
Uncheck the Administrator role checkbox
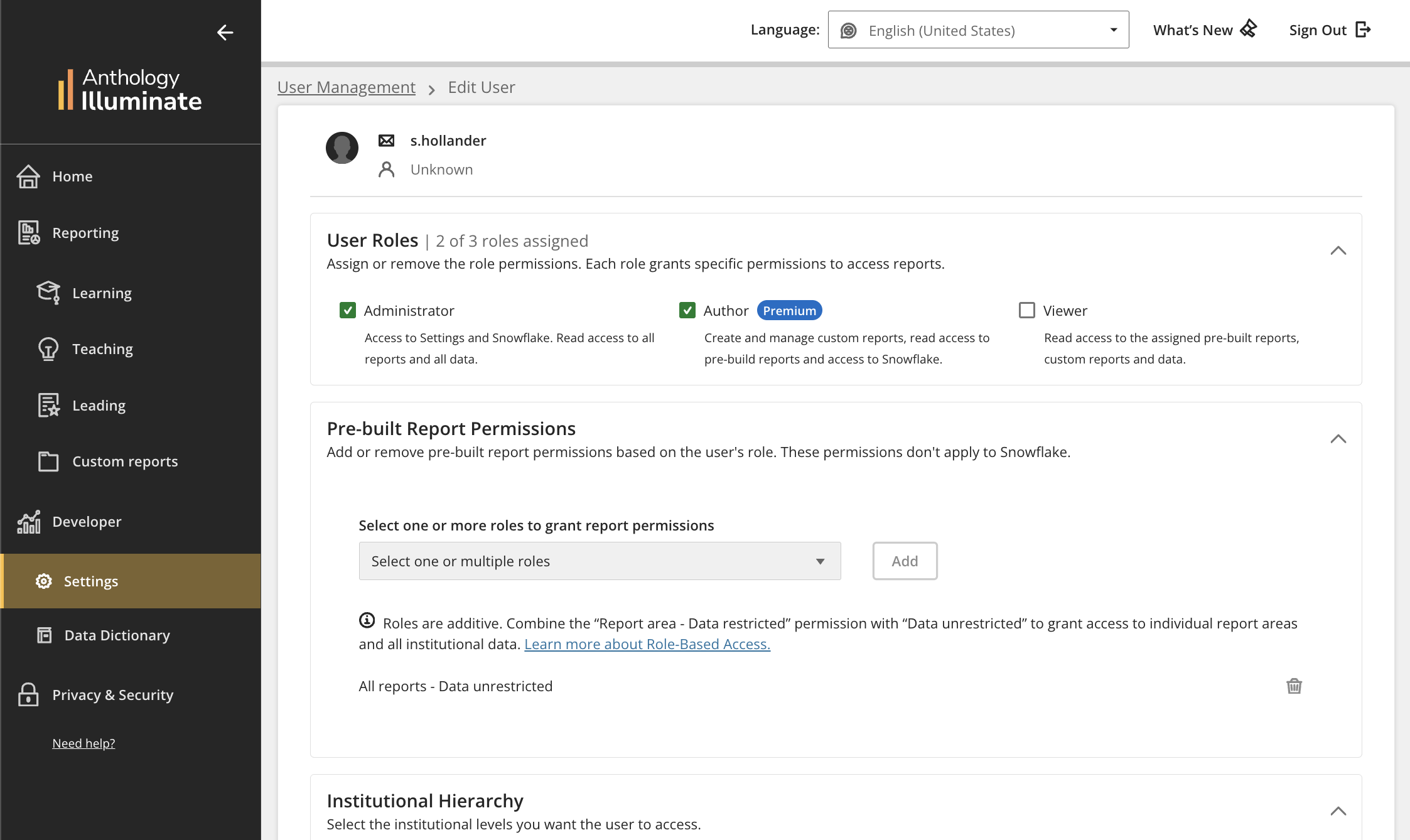(x=348, y=311)
